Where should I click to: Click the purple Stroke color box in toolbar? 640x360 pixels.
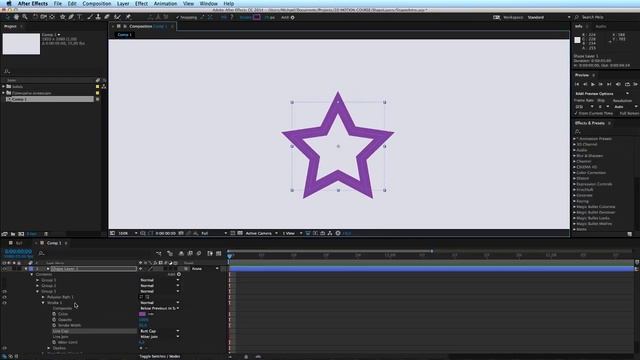257,17
